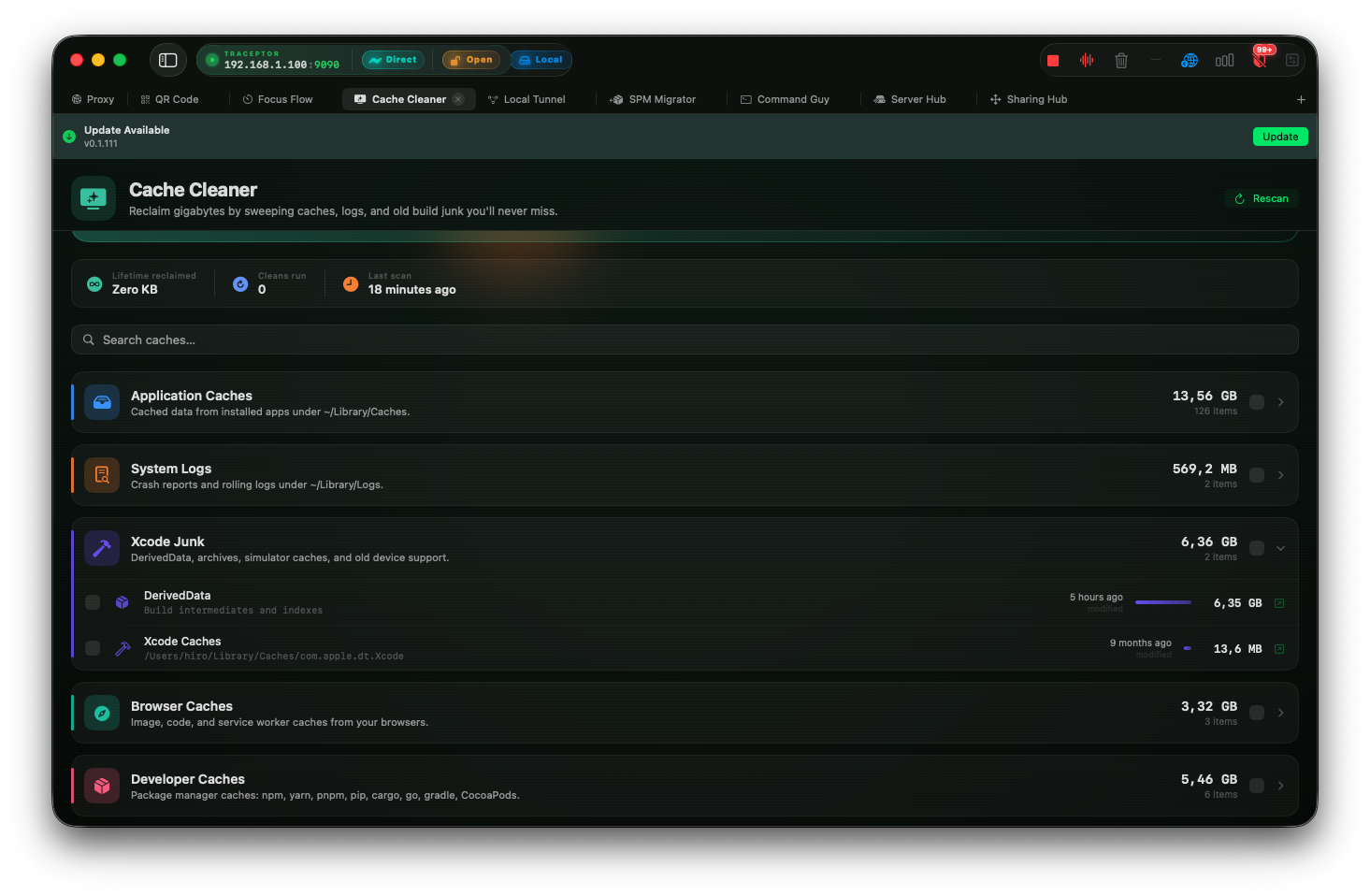Image resolution: width=1370 pixels, height=896 pixels.
Task: Collapse the Xcode Junk section chevron
Action: 1280,548
